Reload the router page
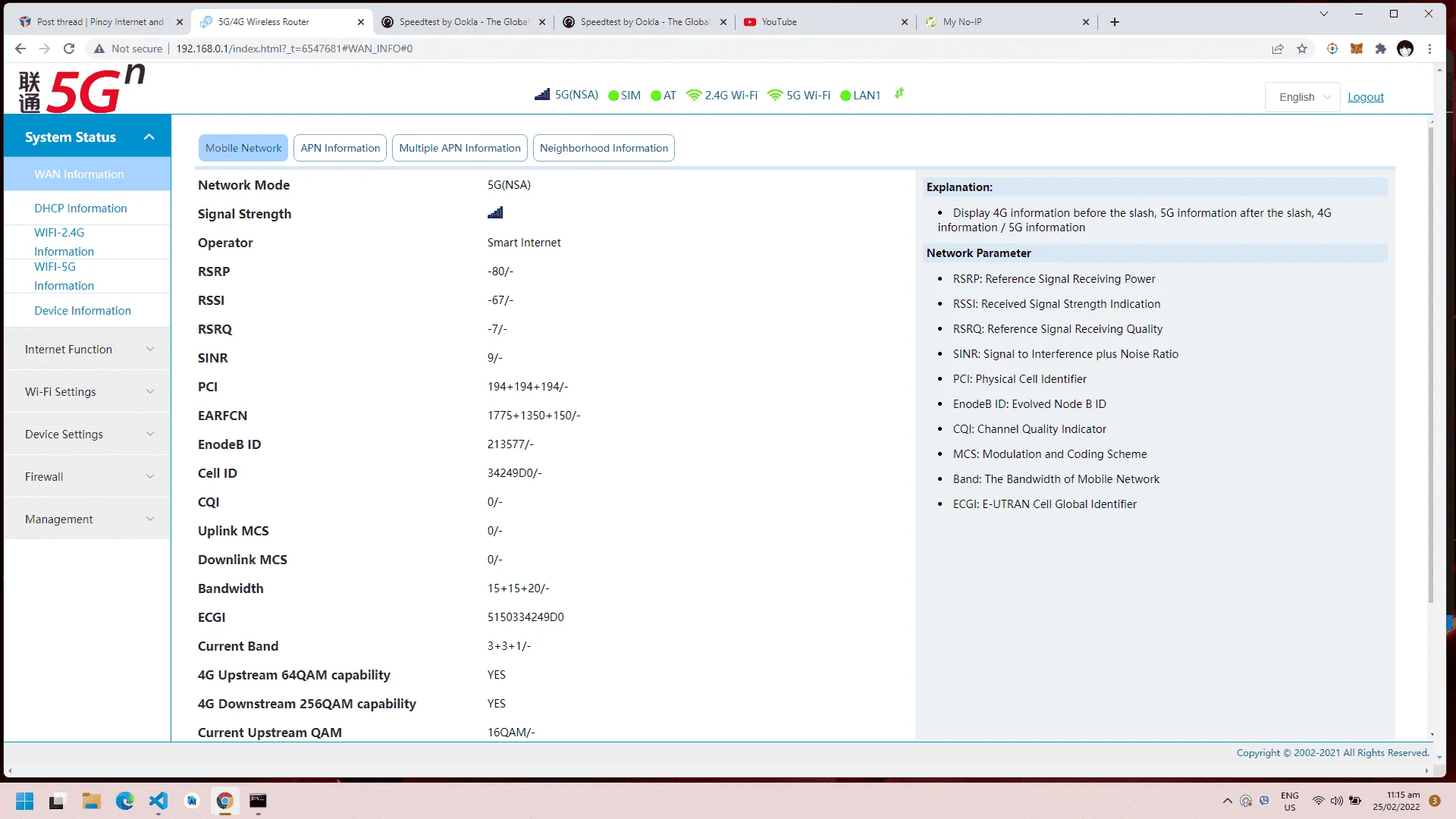Screen dimensions: 1456x819 pos(69,49)
